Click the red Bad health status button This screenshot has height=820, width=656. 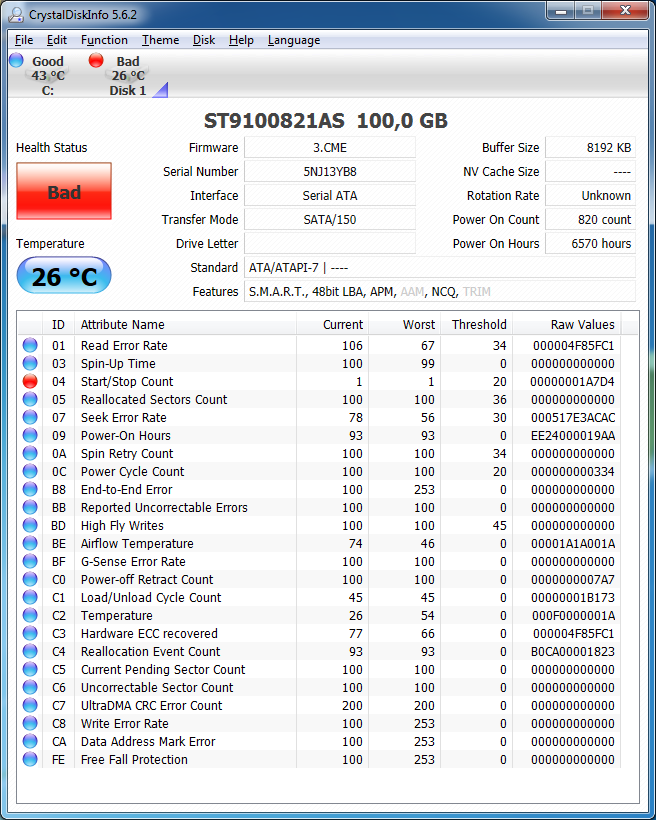point(64,191)
